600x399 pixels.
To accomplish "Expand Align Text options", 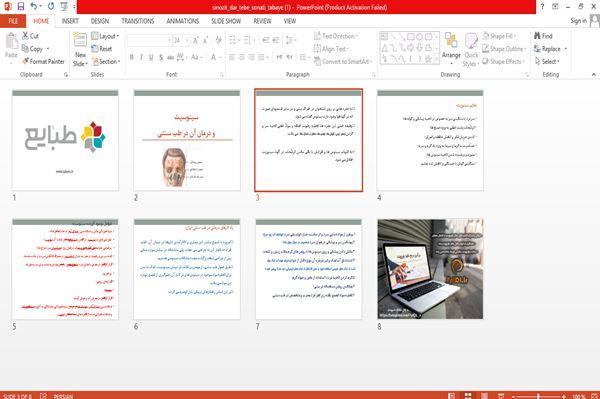I will point(331,49).
